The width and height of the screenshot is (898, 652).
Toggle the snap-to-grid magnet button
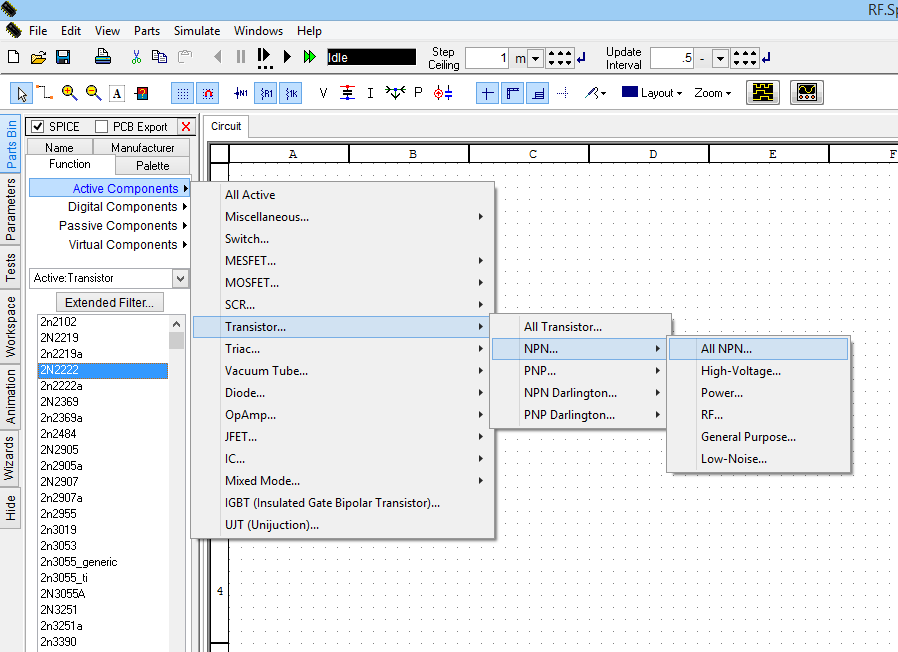click(x=208, y=93)
